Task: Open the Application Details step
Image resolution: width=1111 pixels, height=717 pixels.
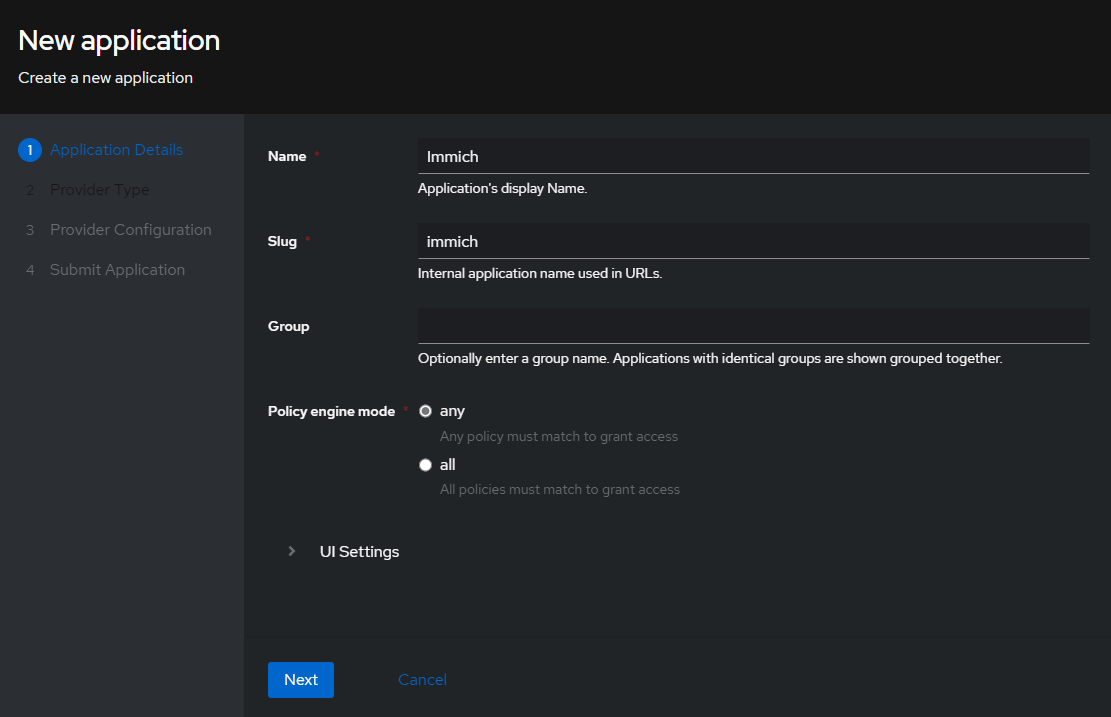Action: click(x=115, y=149)
